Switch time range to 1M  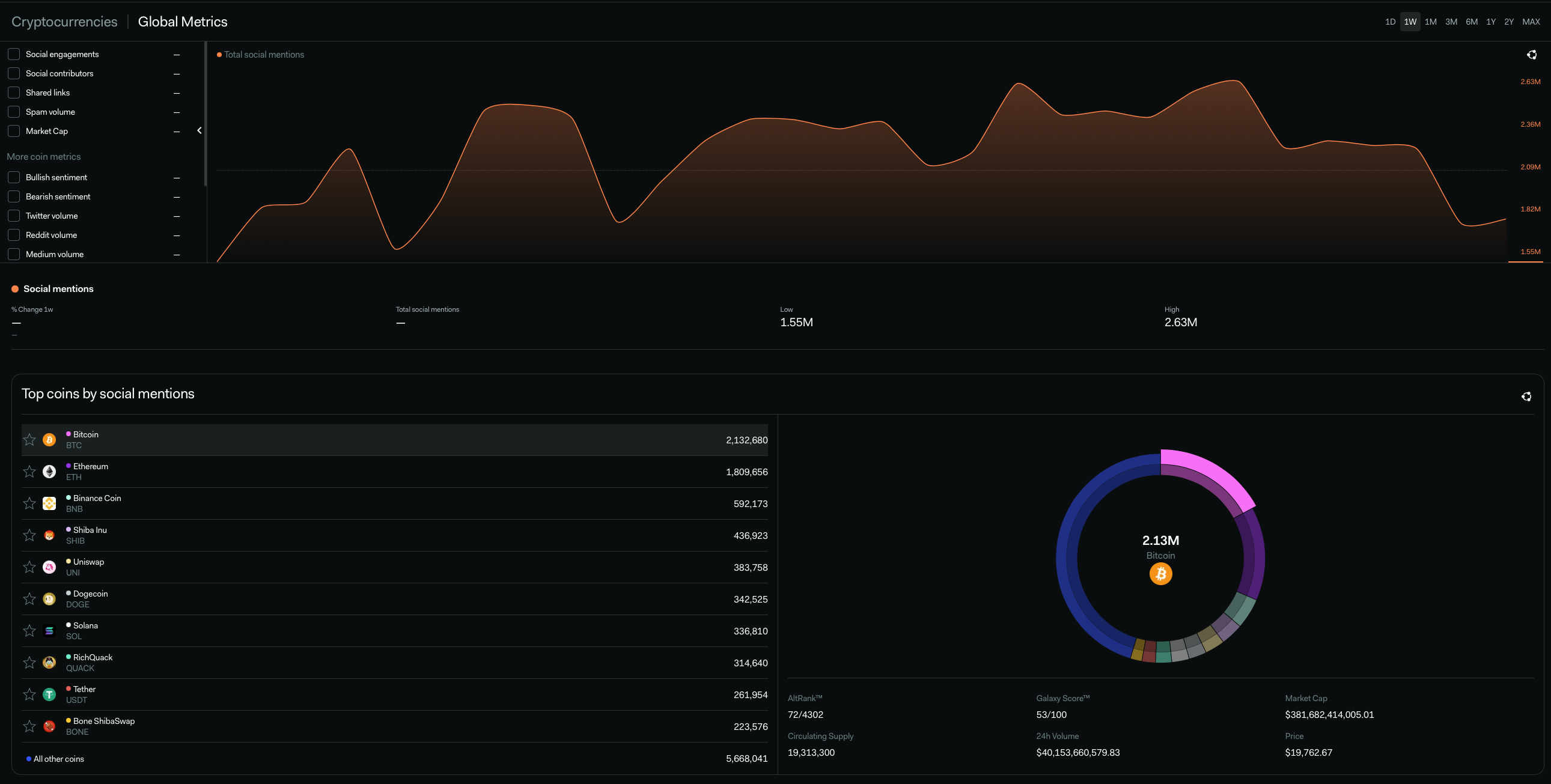tap(1431, 22)
